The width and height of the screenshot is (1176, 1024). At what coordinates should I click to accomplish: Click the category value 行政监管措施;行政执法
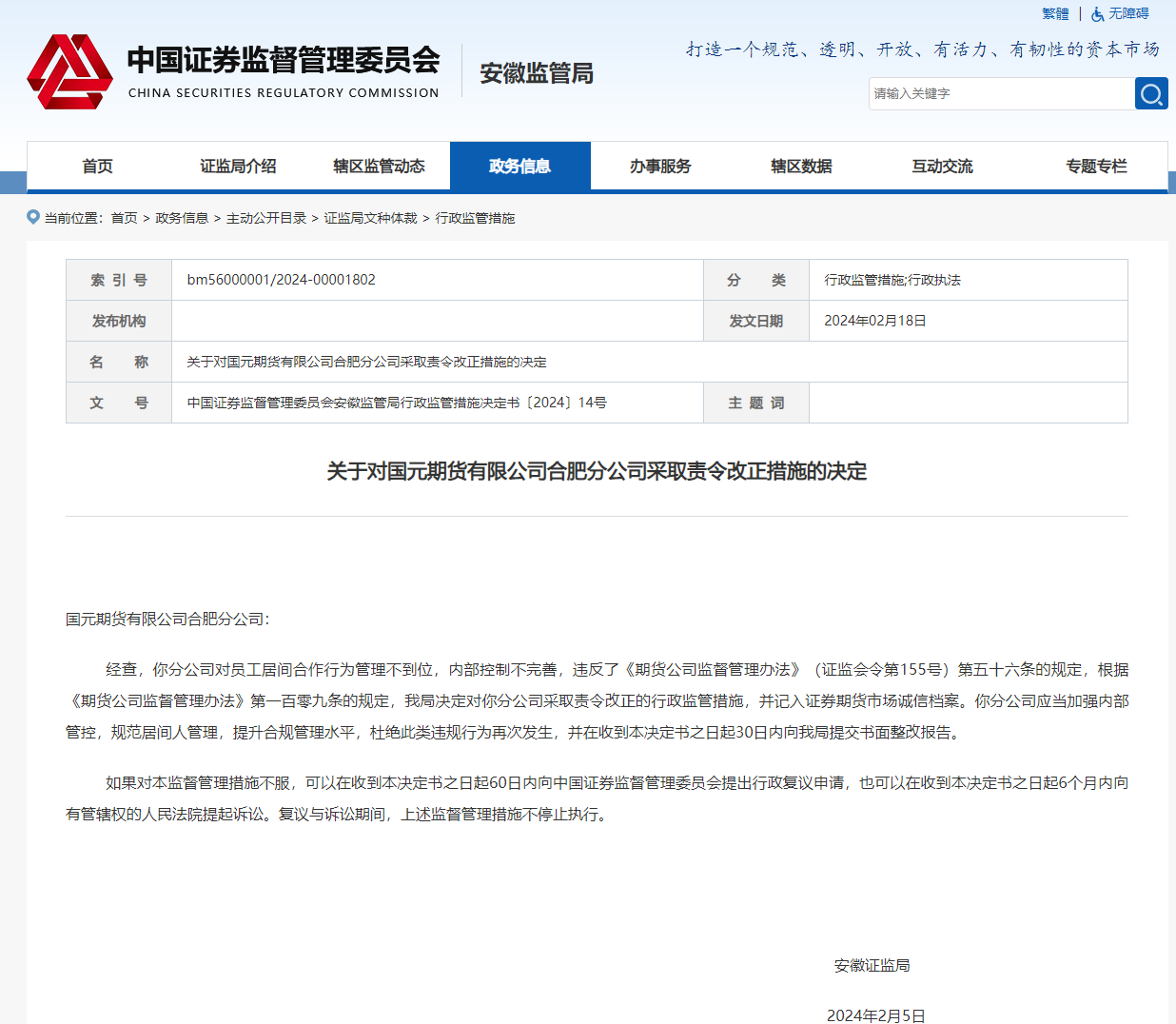click(x=892, y=280)
